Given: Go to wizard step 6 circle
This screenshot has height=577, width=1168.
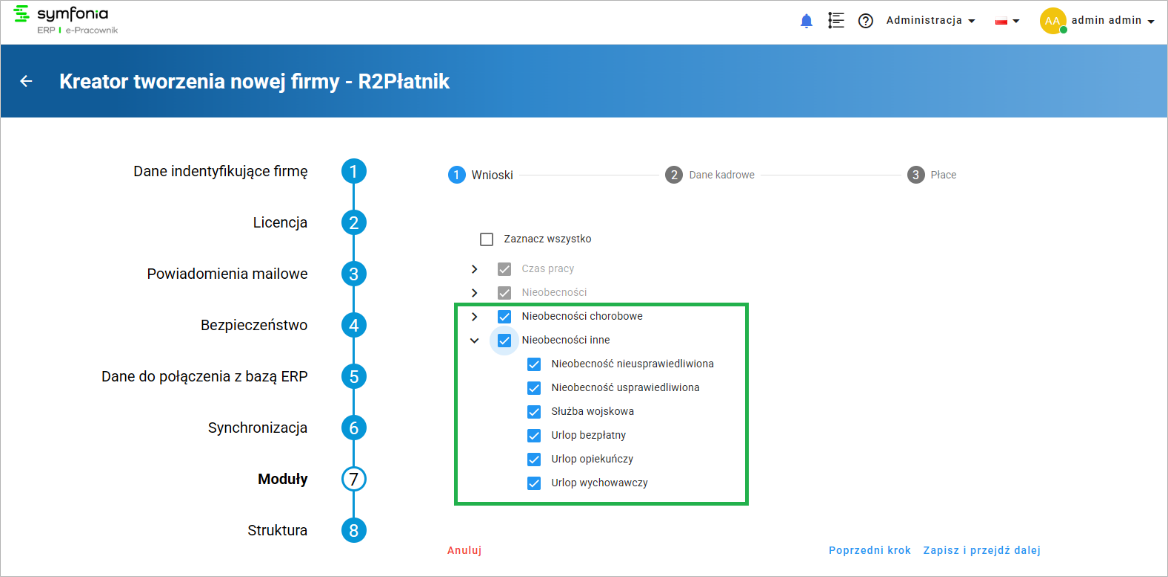Looking at the screenshot, I should pyautogui.click(x=354, y=428).
